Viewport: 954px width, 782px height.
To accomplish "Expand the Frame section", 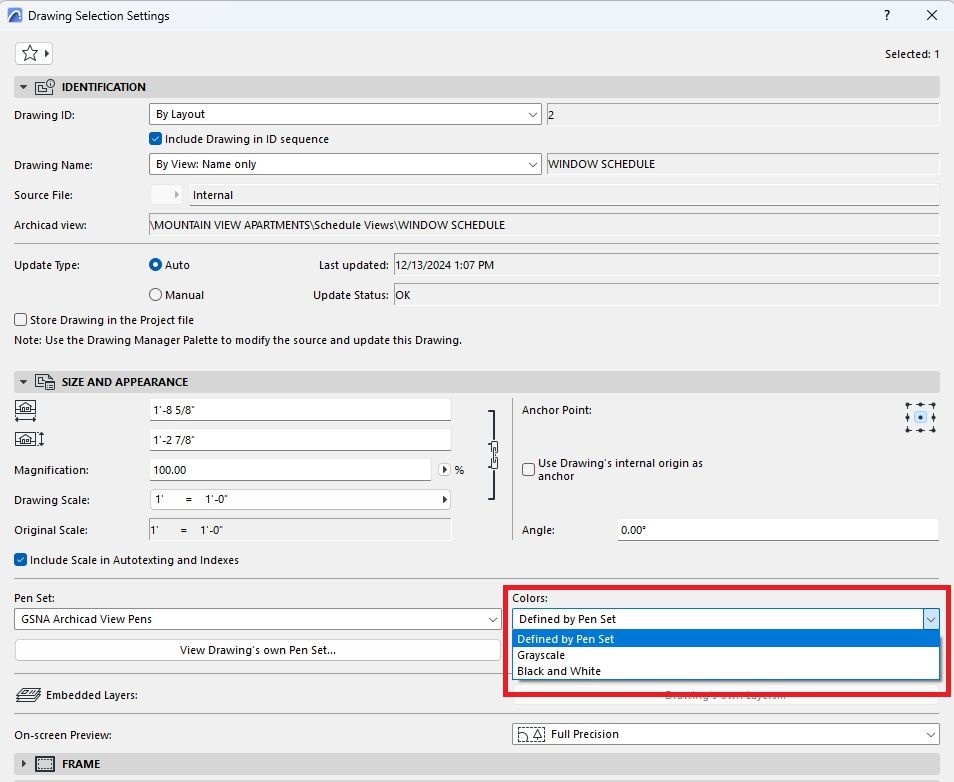I will (23, 764).
